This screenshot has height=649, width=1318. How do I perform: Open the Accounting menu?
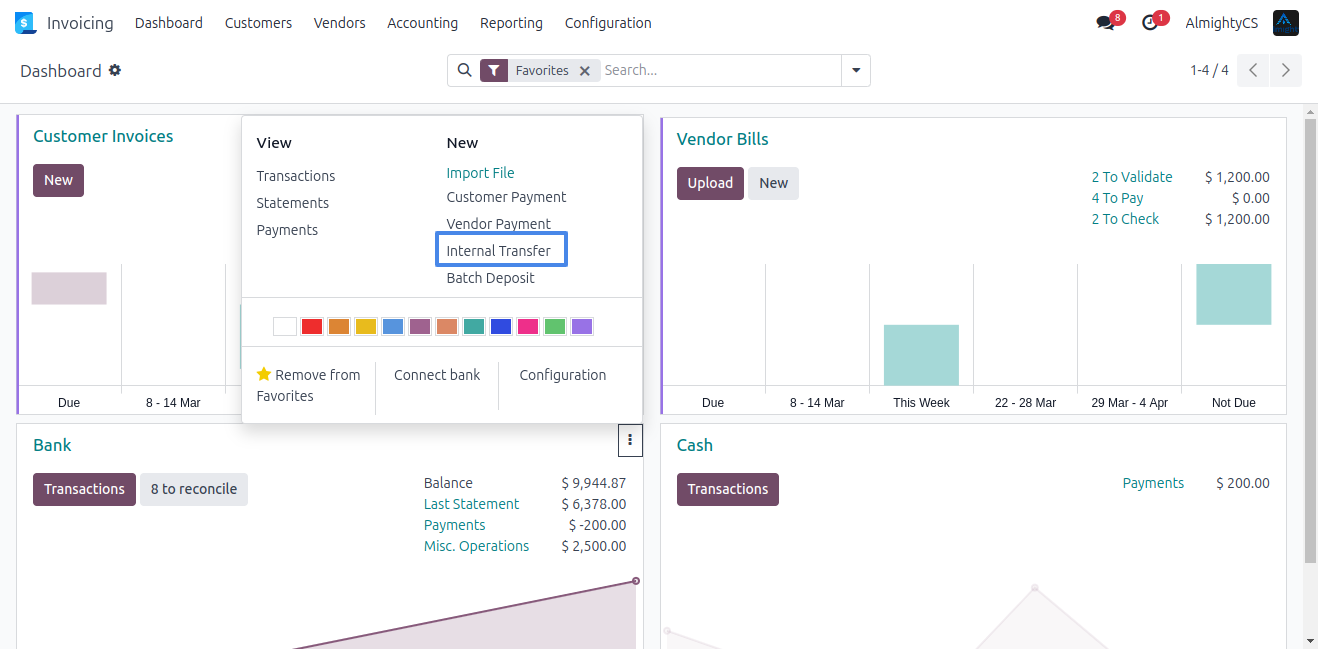422,23
